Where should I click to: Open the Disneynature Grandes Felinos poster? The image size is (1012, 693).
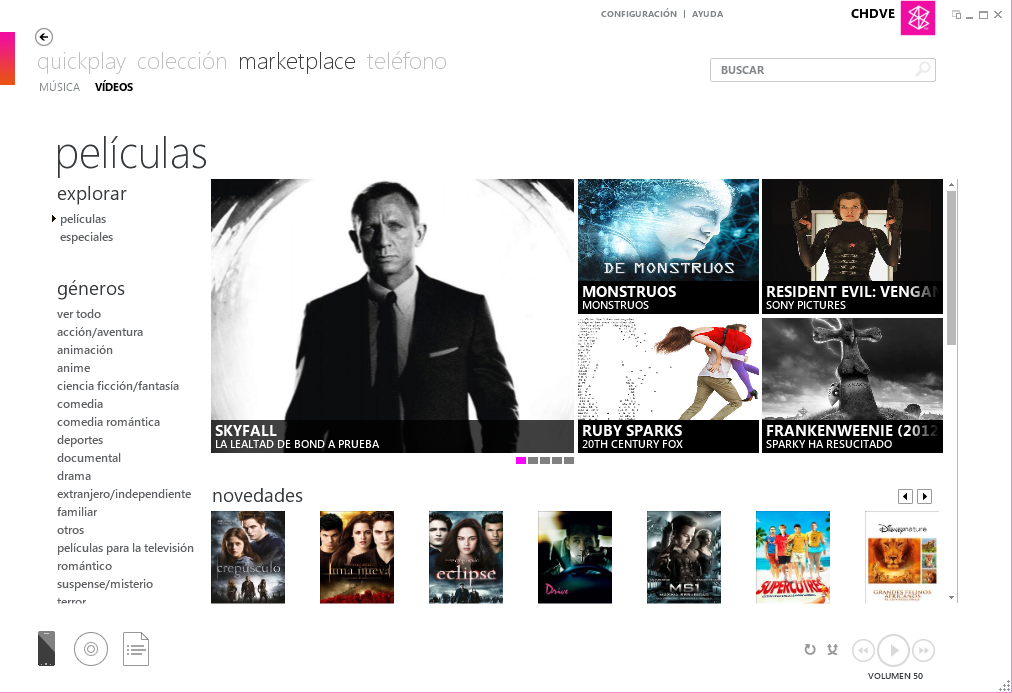pos(902,557)
